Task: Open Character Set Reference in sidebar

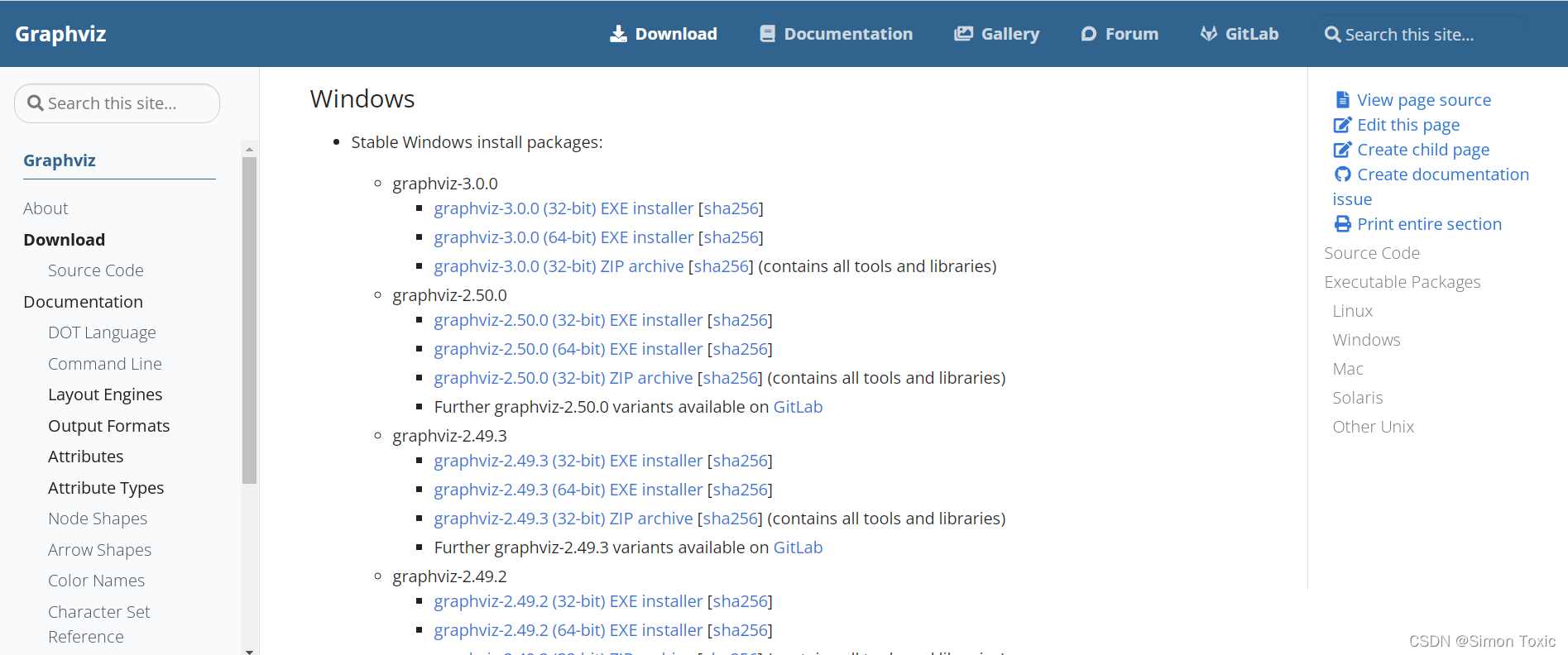Action: [98, 624]
